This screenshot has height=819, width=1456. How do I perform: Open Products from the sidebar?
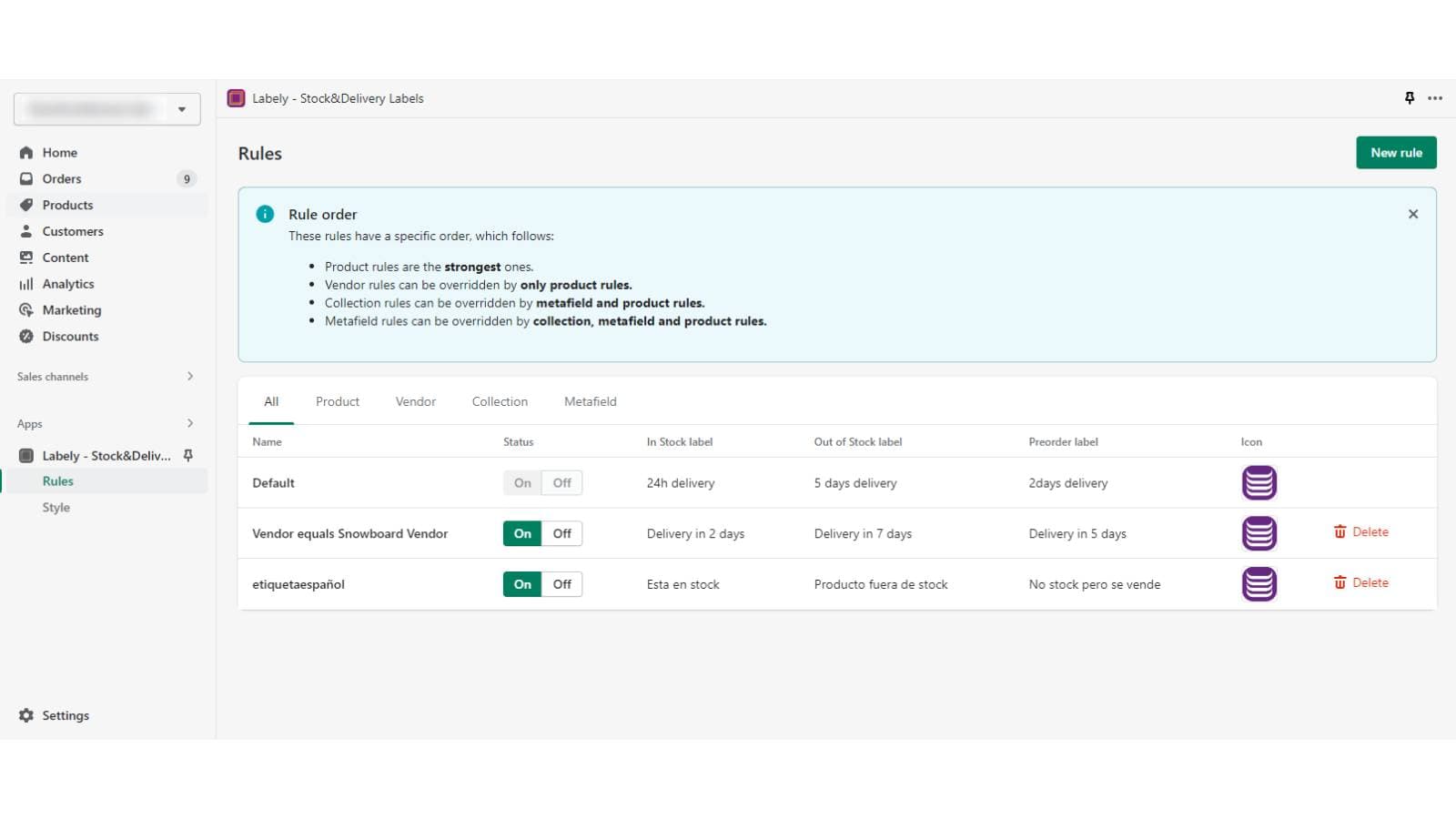point(26,205)
